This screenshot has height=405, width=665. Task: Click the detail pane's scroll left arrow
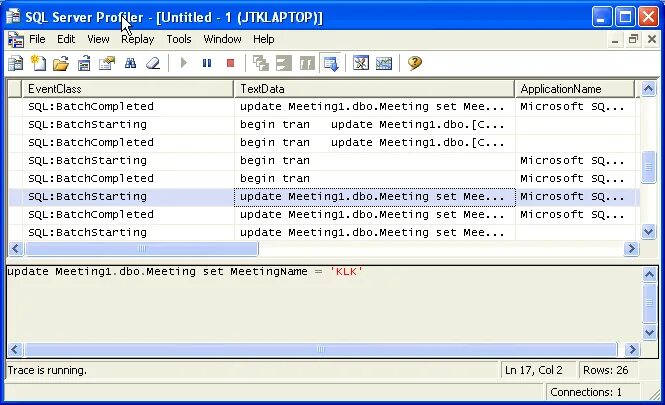point(15,349)
